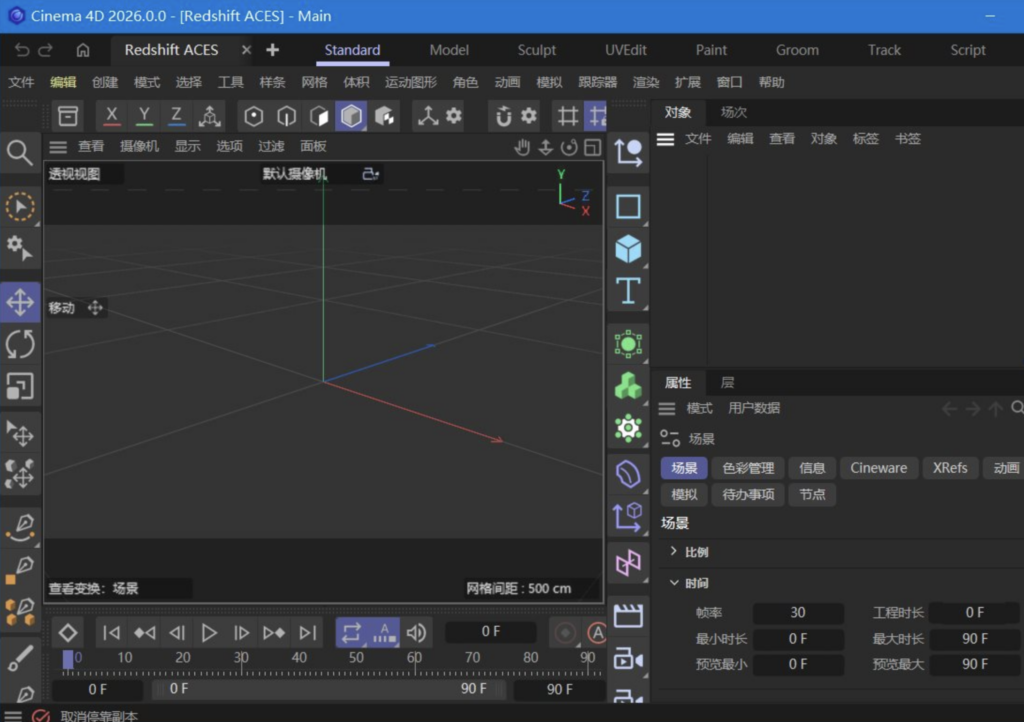Image resolution: width=1024 pixels, height=722 pixels.
Task: Select the 色彩管理 attribute button
Action: [748, 468]
